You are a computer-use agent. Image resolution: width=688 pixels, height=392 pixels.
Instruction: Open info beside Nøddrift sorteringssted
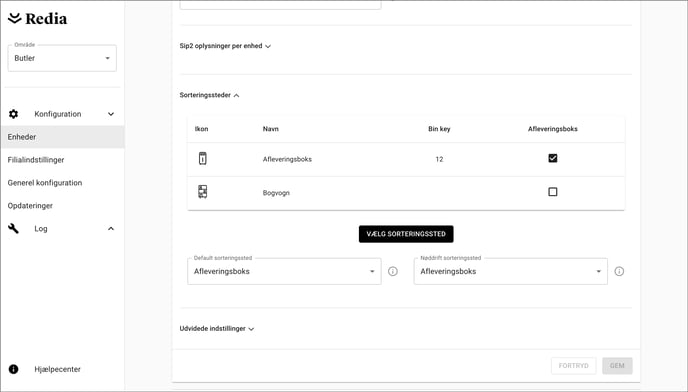(619, 271)
